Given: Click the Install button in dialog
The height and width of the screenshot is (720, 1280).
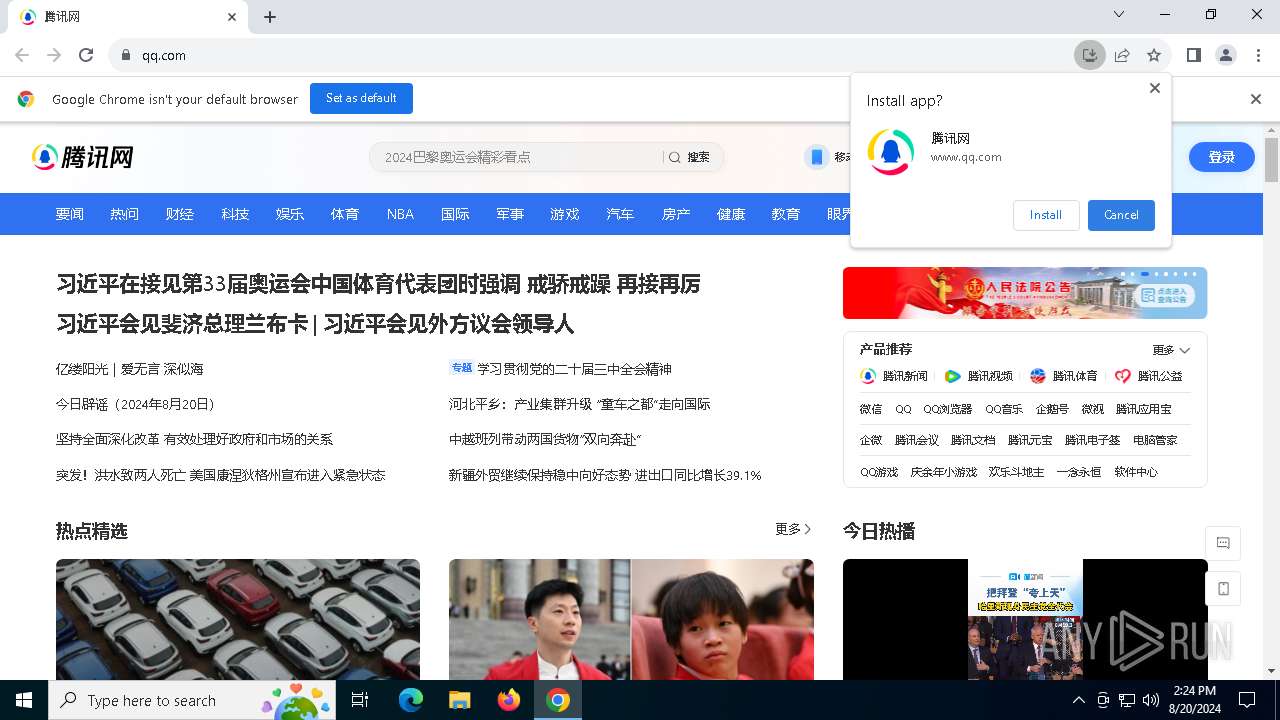Looking at the screenshot, I should (1046, 215).
